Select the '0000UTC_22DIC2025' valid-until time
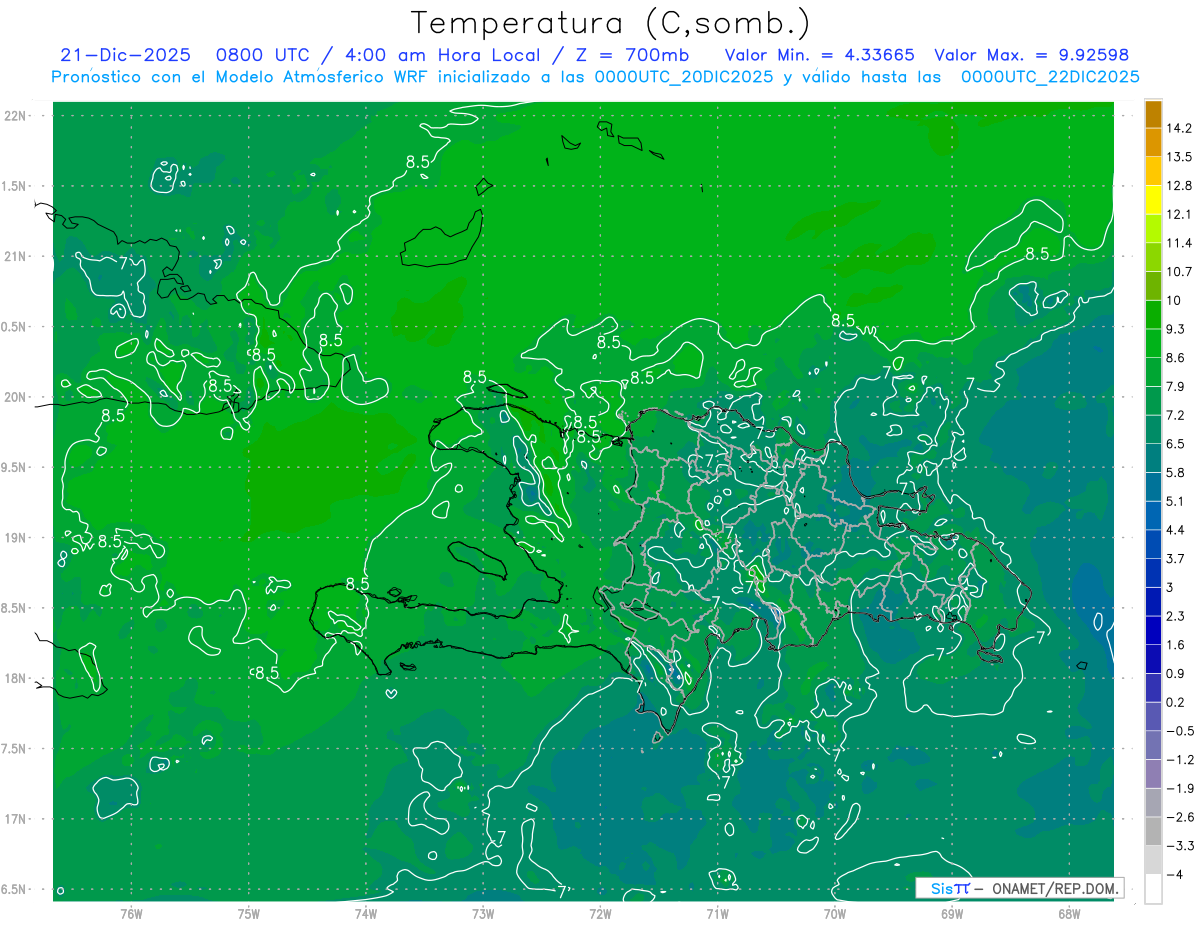 (1050, 77)
